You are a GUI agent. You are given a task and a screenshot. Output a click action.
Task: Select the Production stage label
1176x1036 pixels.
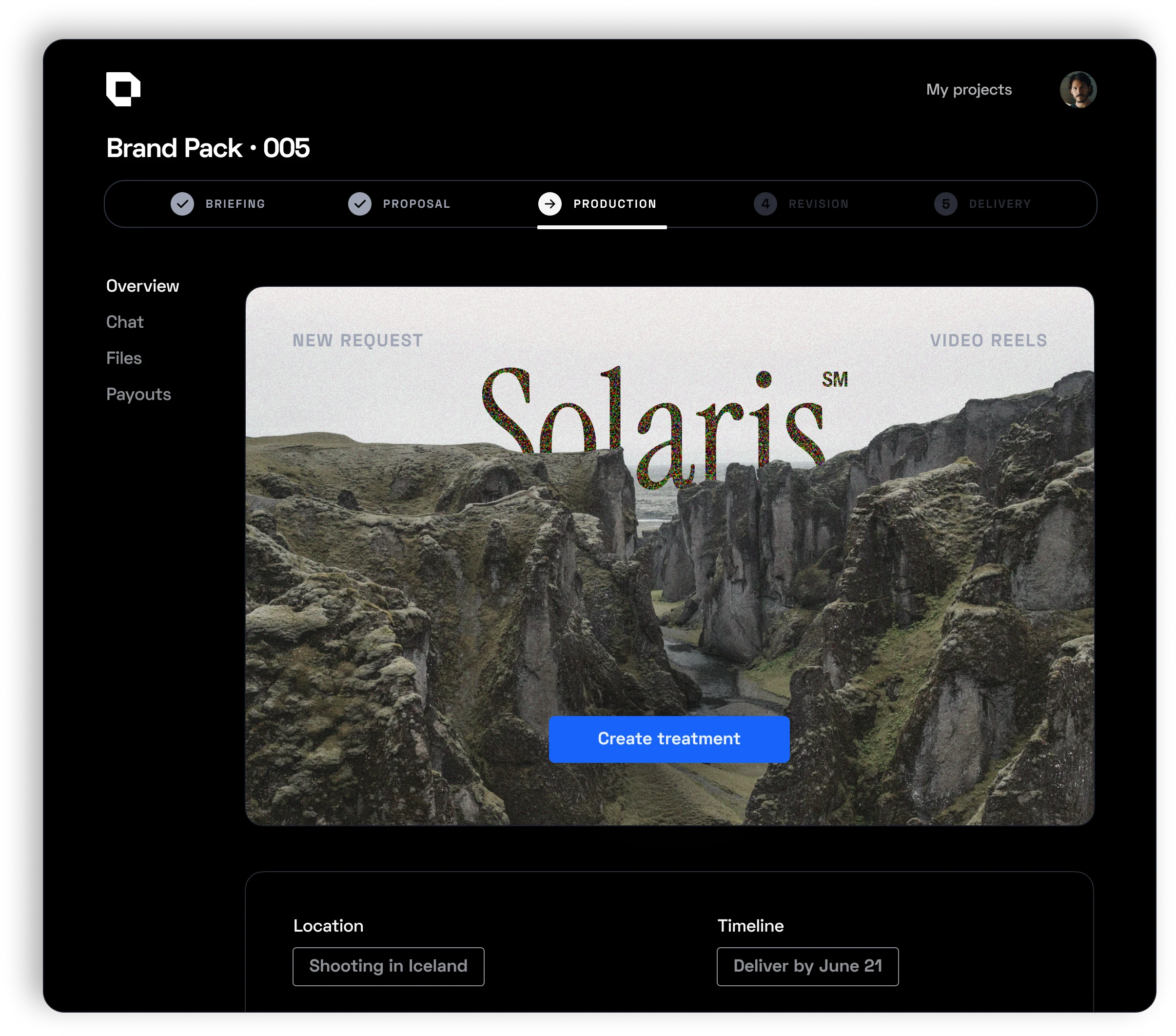[x=614, y=204]
